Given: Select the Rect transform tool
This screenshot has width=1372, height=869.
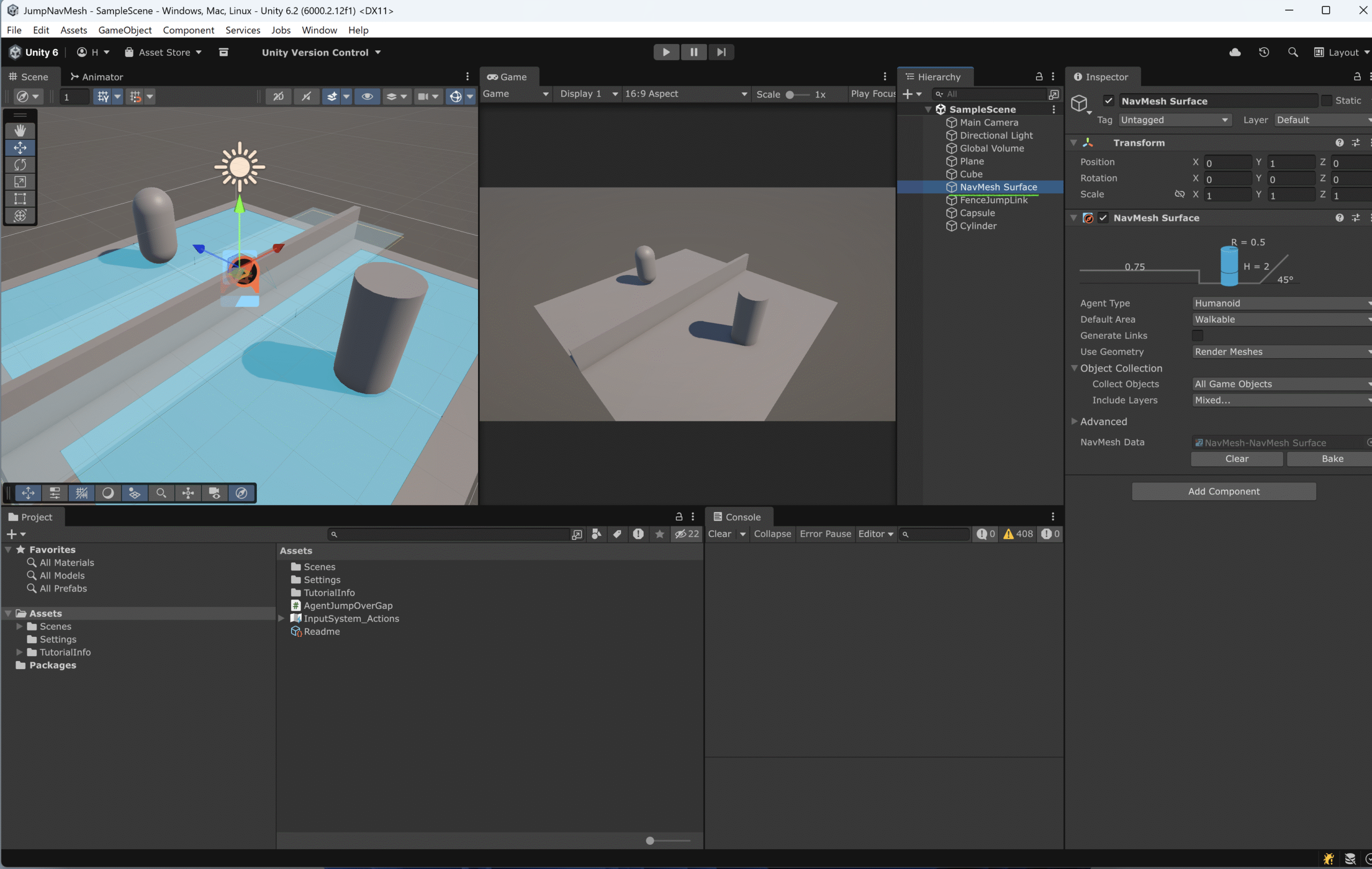Looking at the screenshot, I should pyautogui.click(x=20, y=198).
